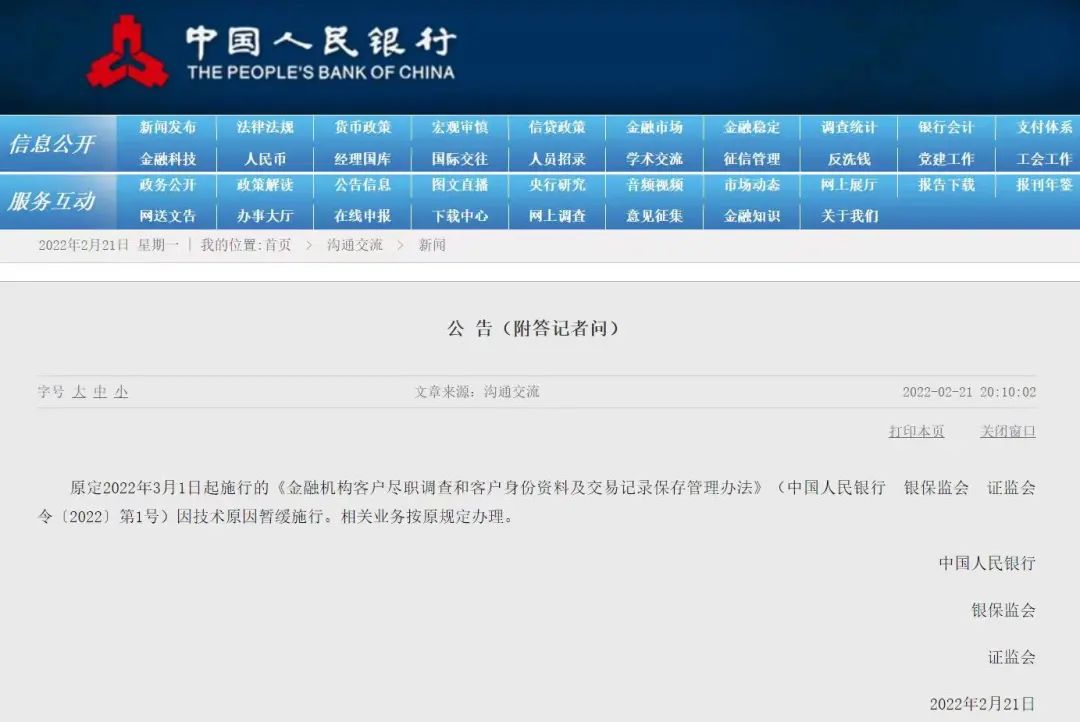Open the 服务互动 section header

(52, 201)
